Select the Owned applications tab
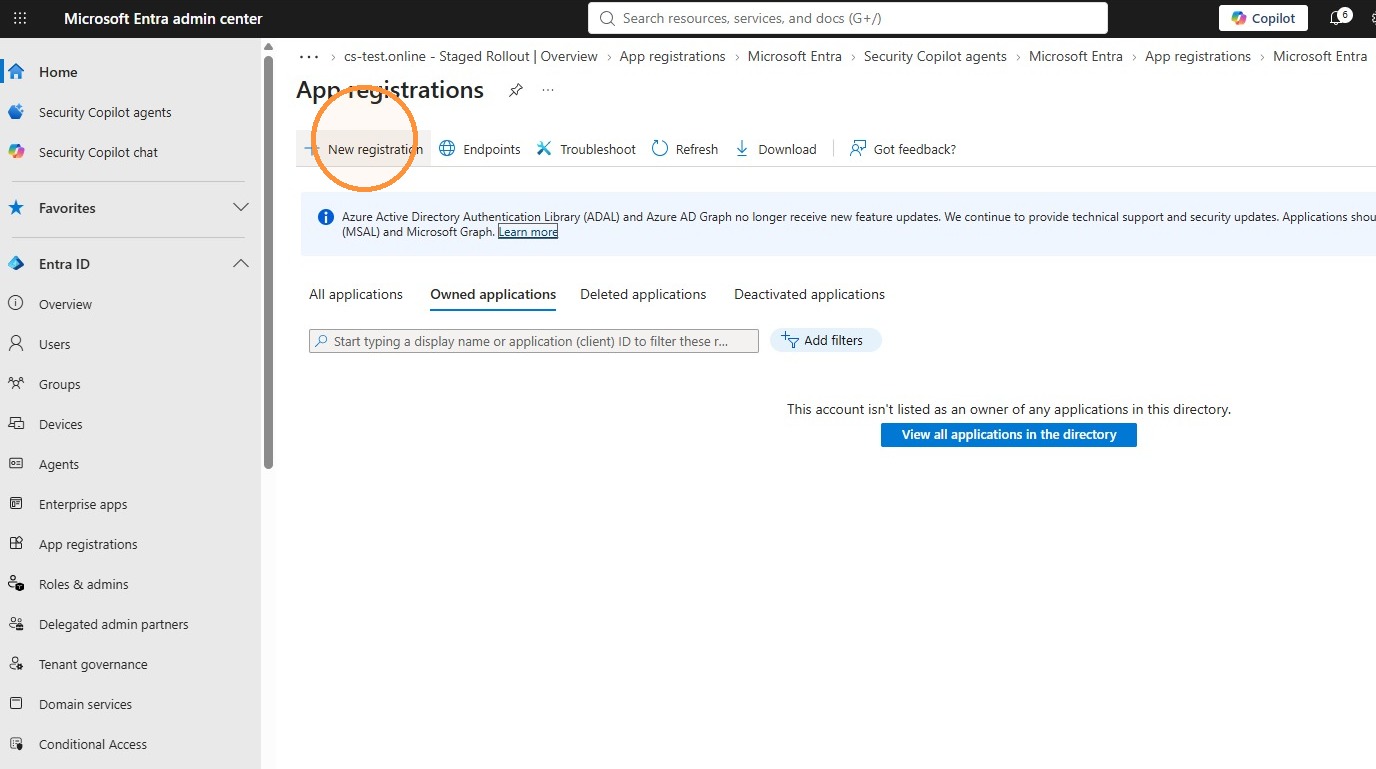The width and height of the screenshot is (1376, 769). click(x=493, y=294)
